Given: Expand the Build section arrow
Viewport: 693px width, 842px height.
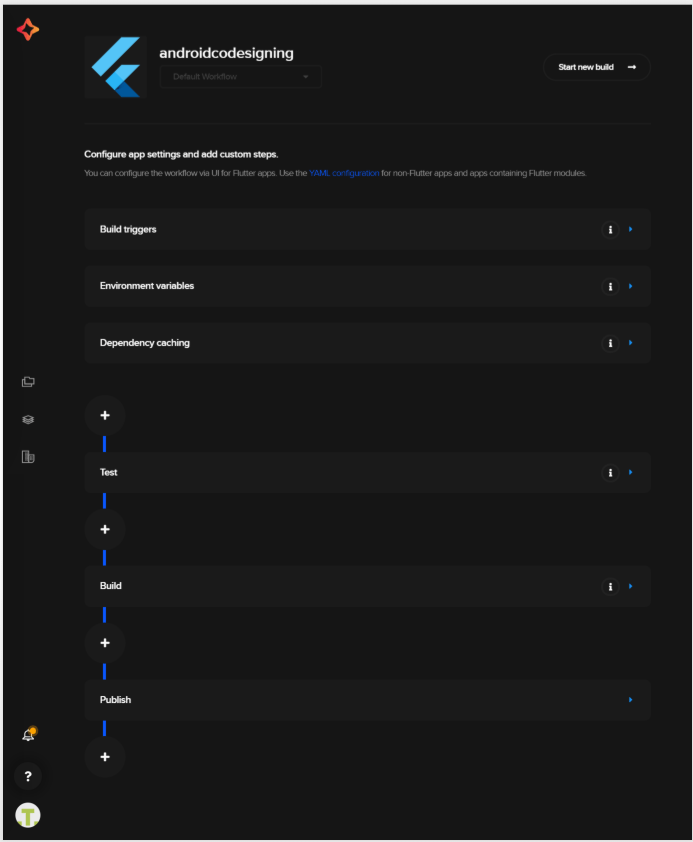Looking at the screenshot, I should point(631,586).
